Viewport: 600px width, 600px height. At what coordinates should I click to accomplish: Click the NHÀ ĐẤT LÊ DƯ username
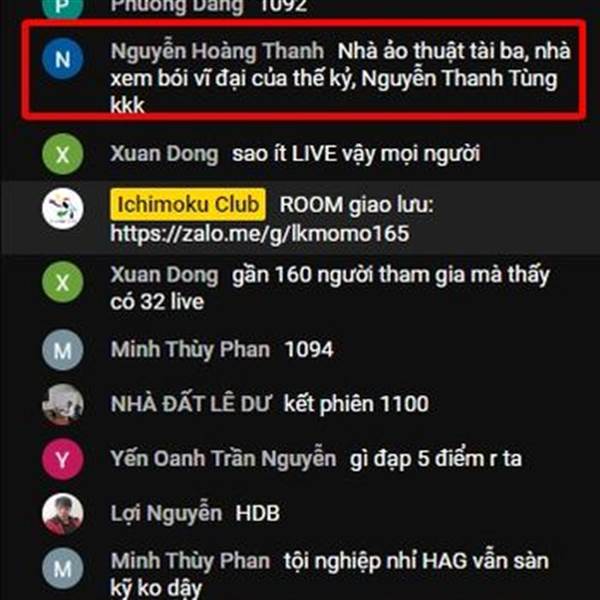pyautogui.click(x=190, y=404)
